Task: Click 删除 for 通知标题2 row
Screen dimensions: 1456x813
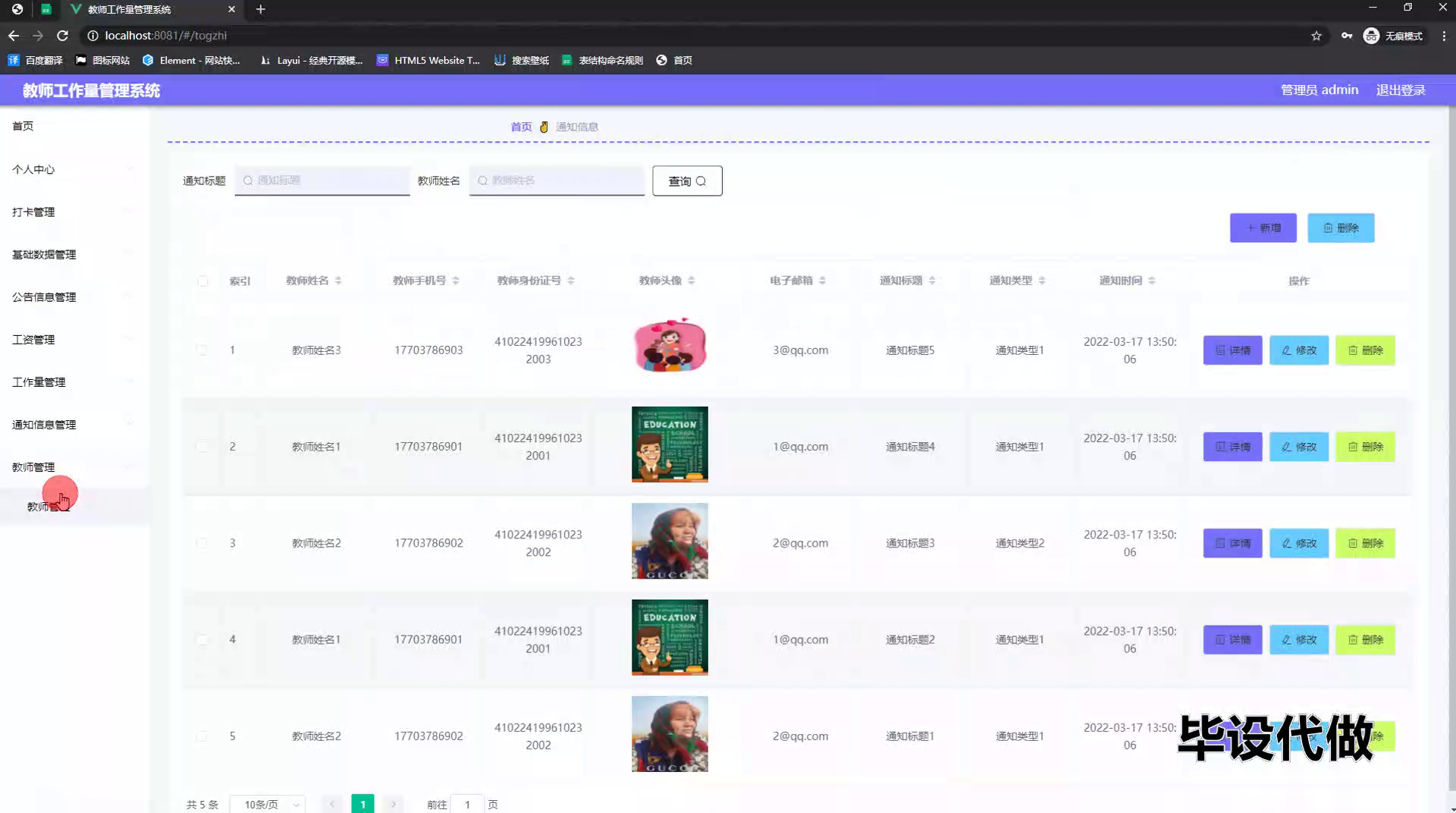Action: pos(1365,639)
